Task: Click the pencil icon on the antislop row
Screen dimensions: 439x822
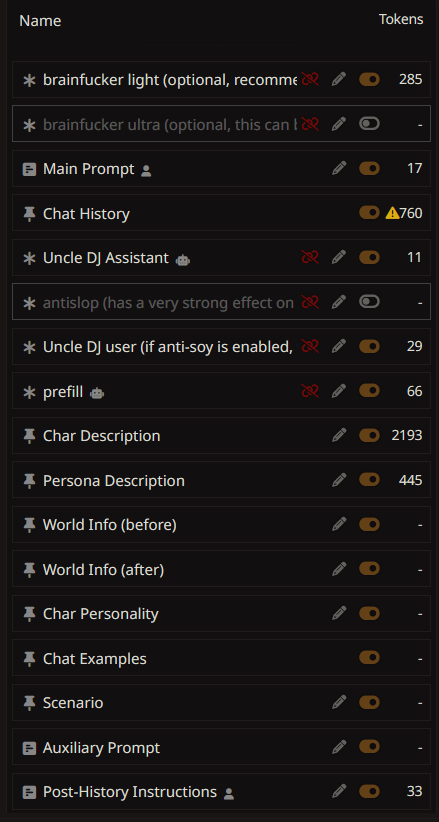Action: click(339, 301)
